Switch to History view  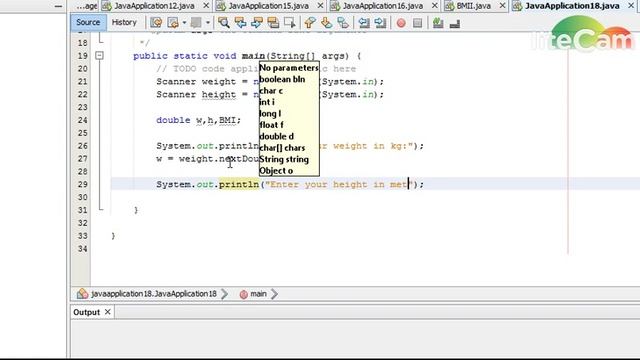click(x=124, y=22)
